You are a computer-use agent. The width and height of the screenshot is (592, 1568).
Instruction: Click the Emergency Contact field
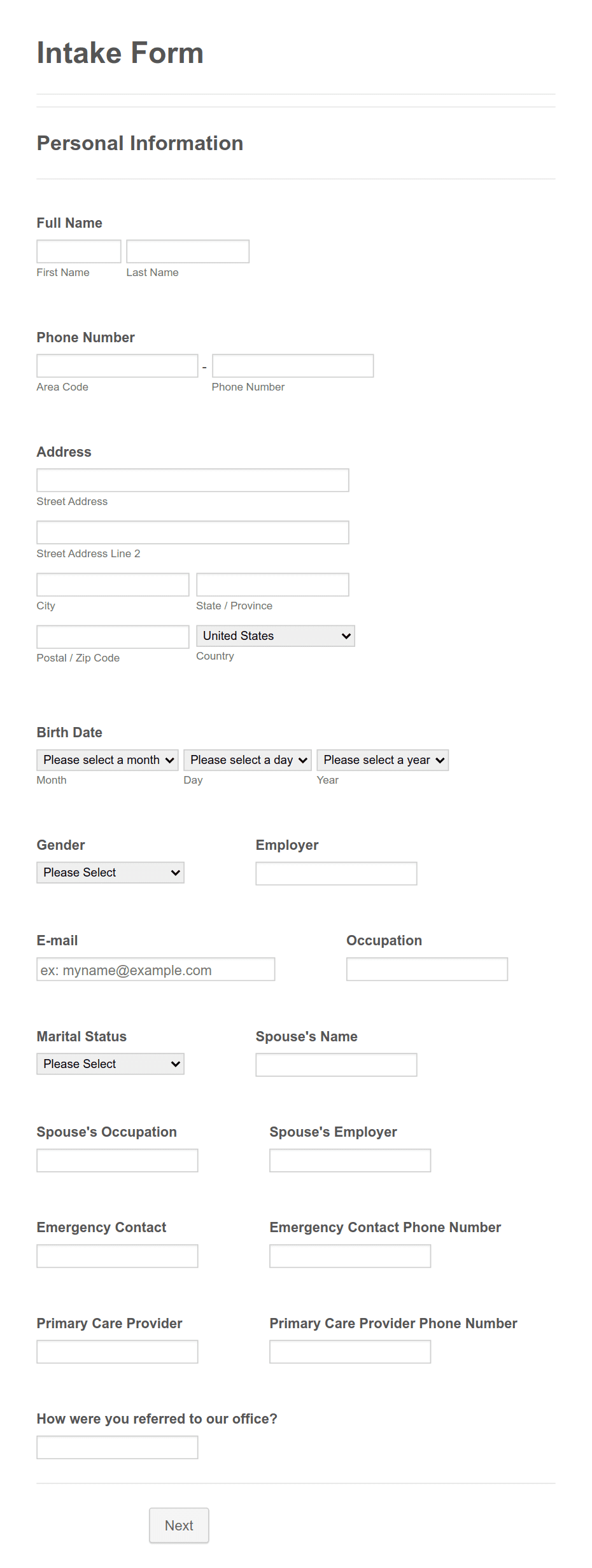(x=117, y=1255)
